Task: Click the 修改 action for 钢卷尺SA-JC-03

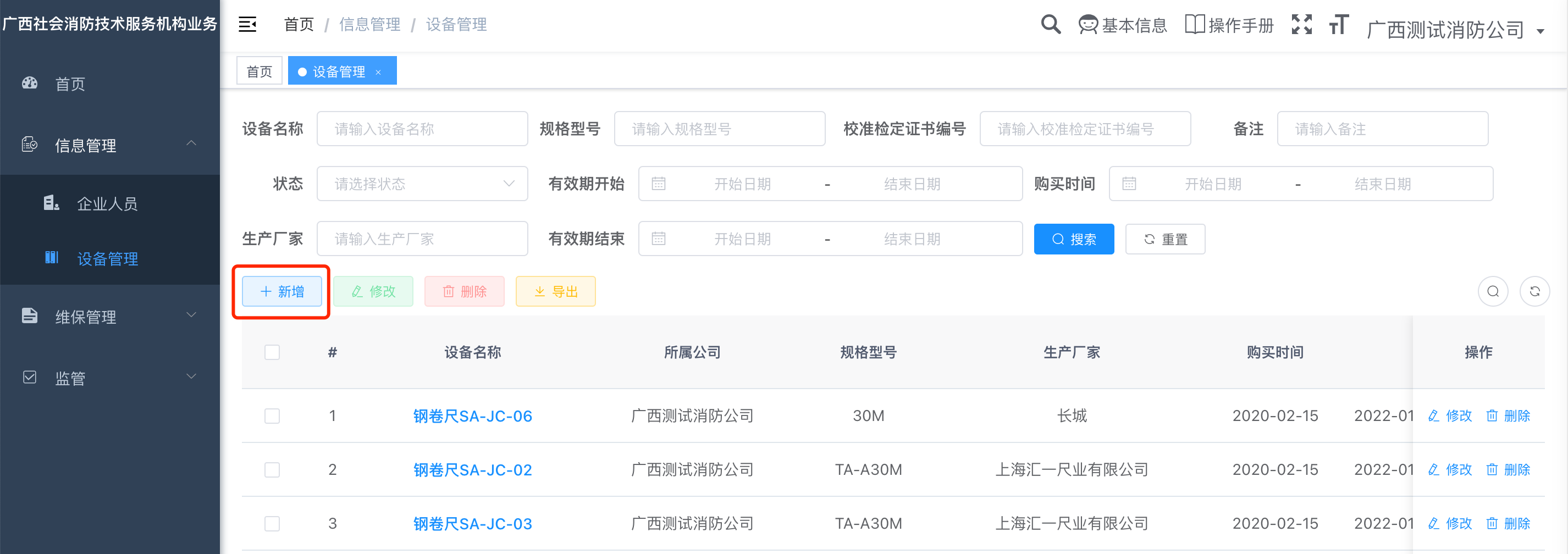Action: tap(1450, 524)
